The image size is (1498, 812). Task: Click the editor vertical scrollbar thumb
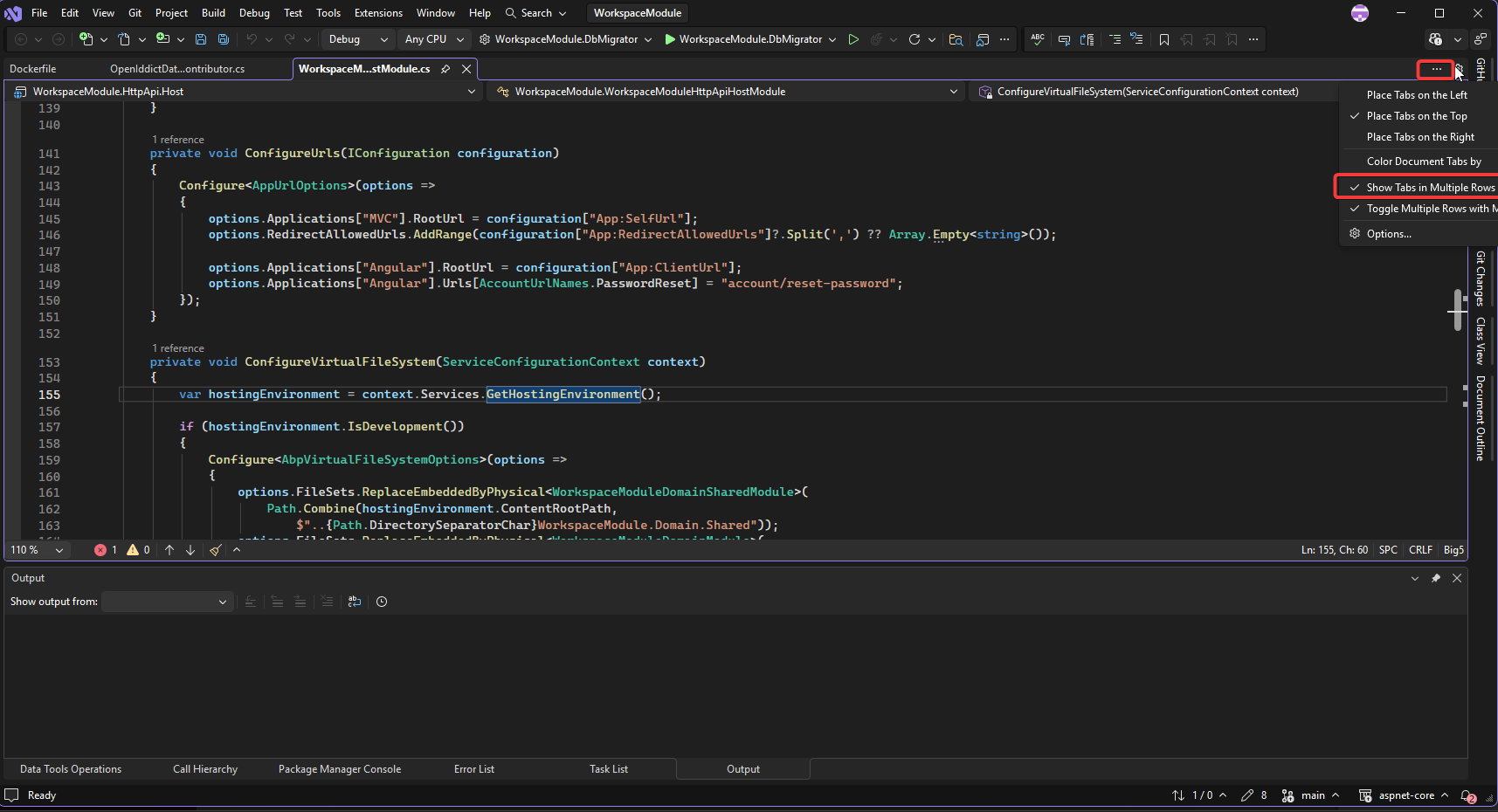(x=1457, y=310)
